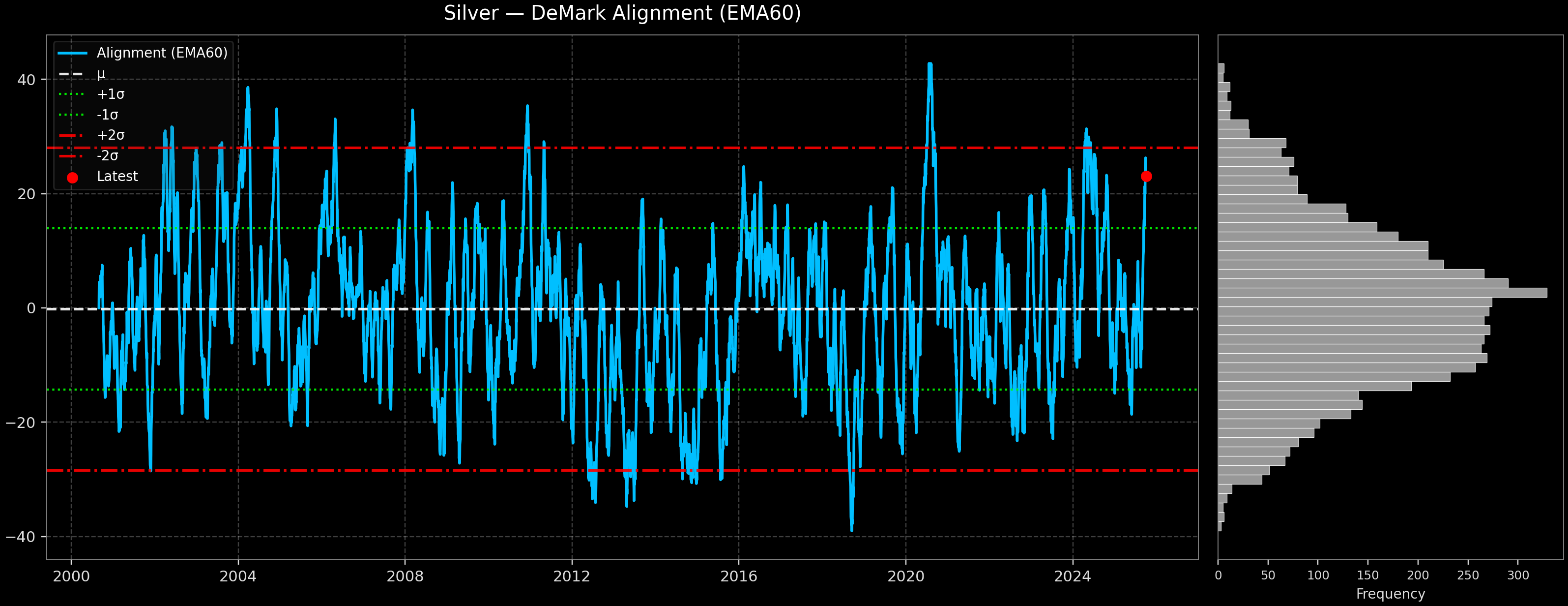Click the red Latest data point marker
This screenshot has height=606, width=1568.
pos(1146,176)
